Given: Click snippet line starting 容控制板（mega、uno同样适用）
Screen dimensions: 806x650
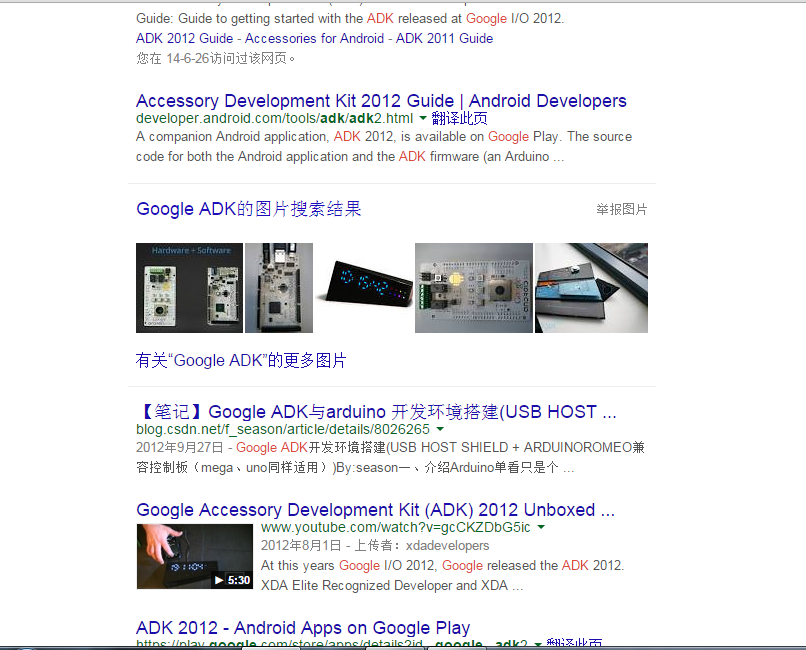Looking at the screenshot, I should [x=355, y=468].
